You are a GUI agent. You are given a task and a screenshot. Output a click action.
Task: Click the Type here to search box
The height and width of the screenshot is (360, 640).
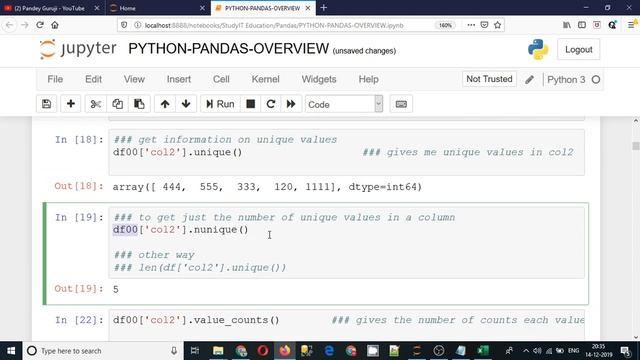(102, 351)
